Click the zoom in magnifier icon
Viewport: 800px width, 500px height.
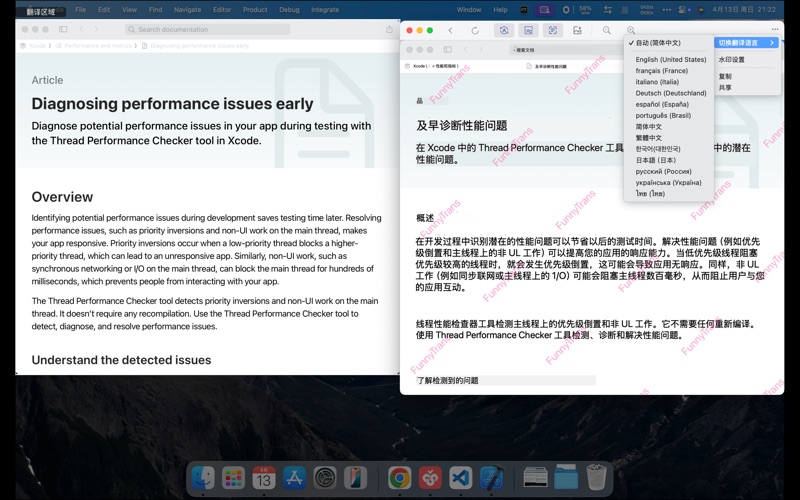(x=631, y=31)
